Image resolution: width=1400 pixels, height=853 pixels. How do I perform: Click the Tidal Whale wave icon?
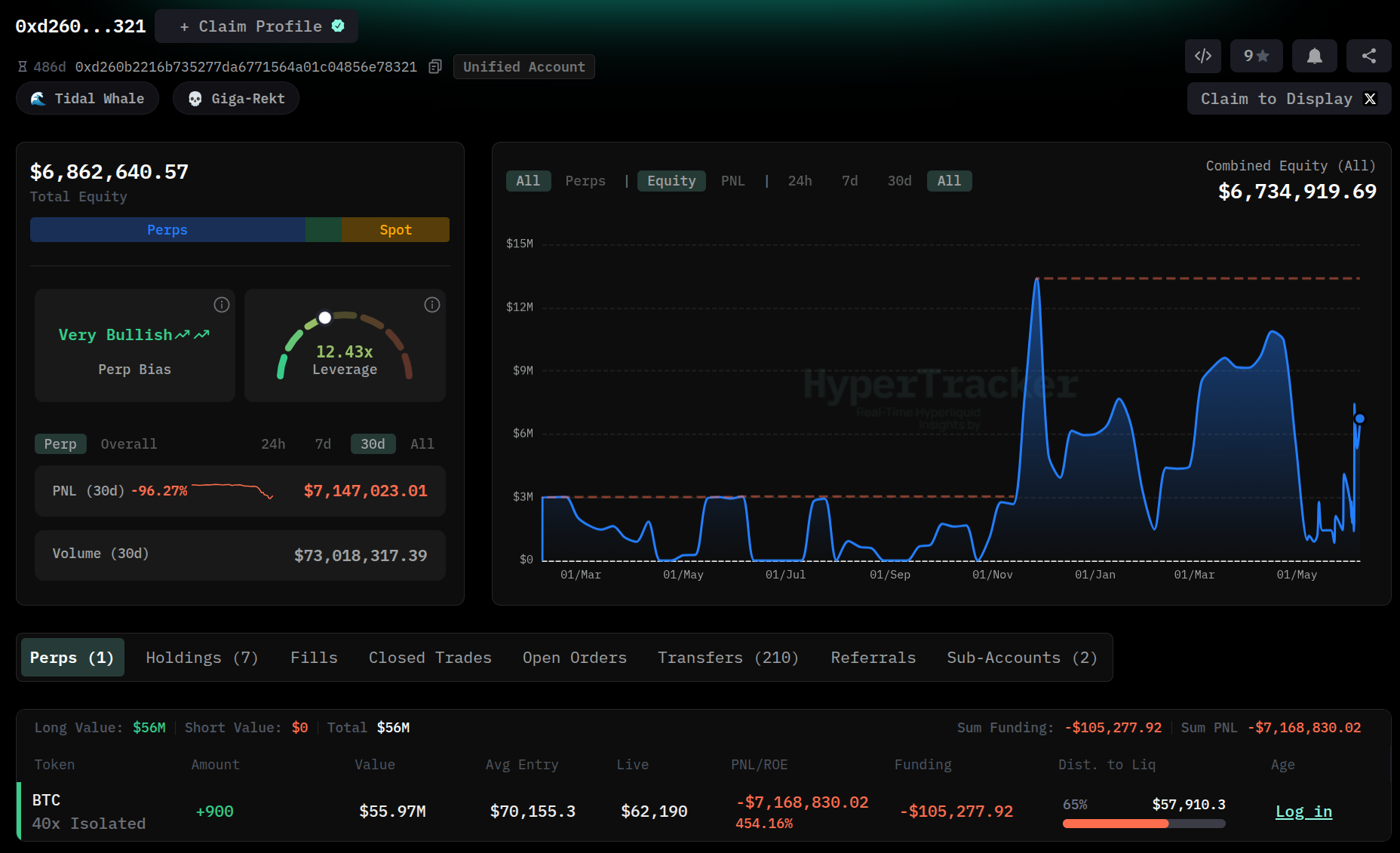38,99
